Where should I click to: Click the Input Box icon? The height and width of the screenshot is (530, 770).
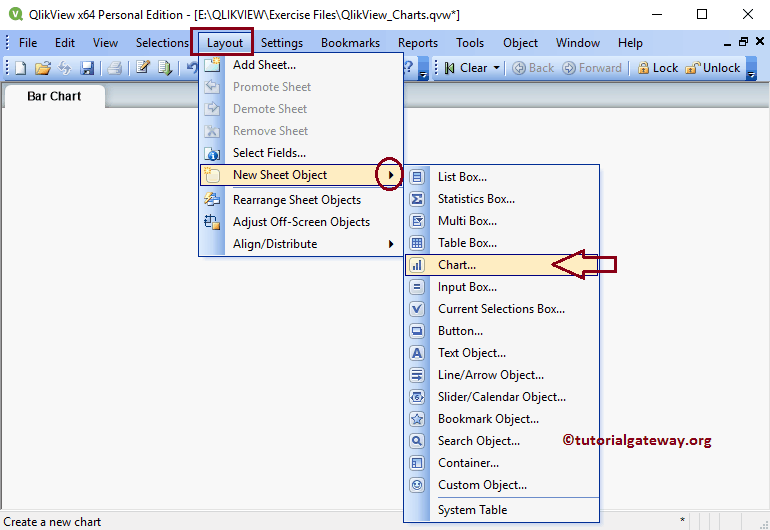click(x=417, y=287)
